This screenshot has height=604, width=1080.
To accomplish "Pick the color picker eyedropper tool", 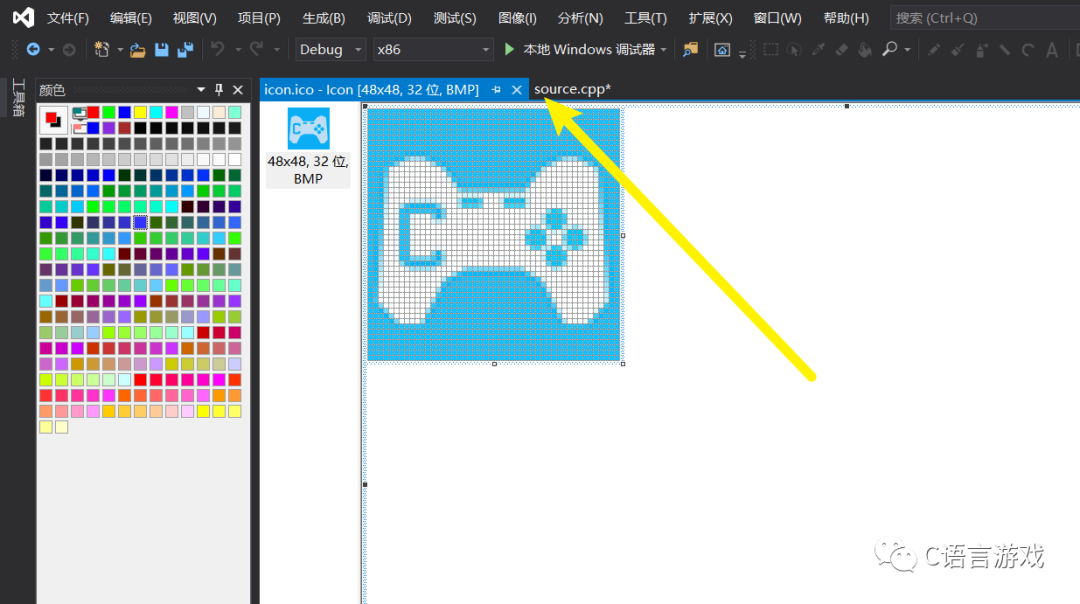I will coord(818,50).
